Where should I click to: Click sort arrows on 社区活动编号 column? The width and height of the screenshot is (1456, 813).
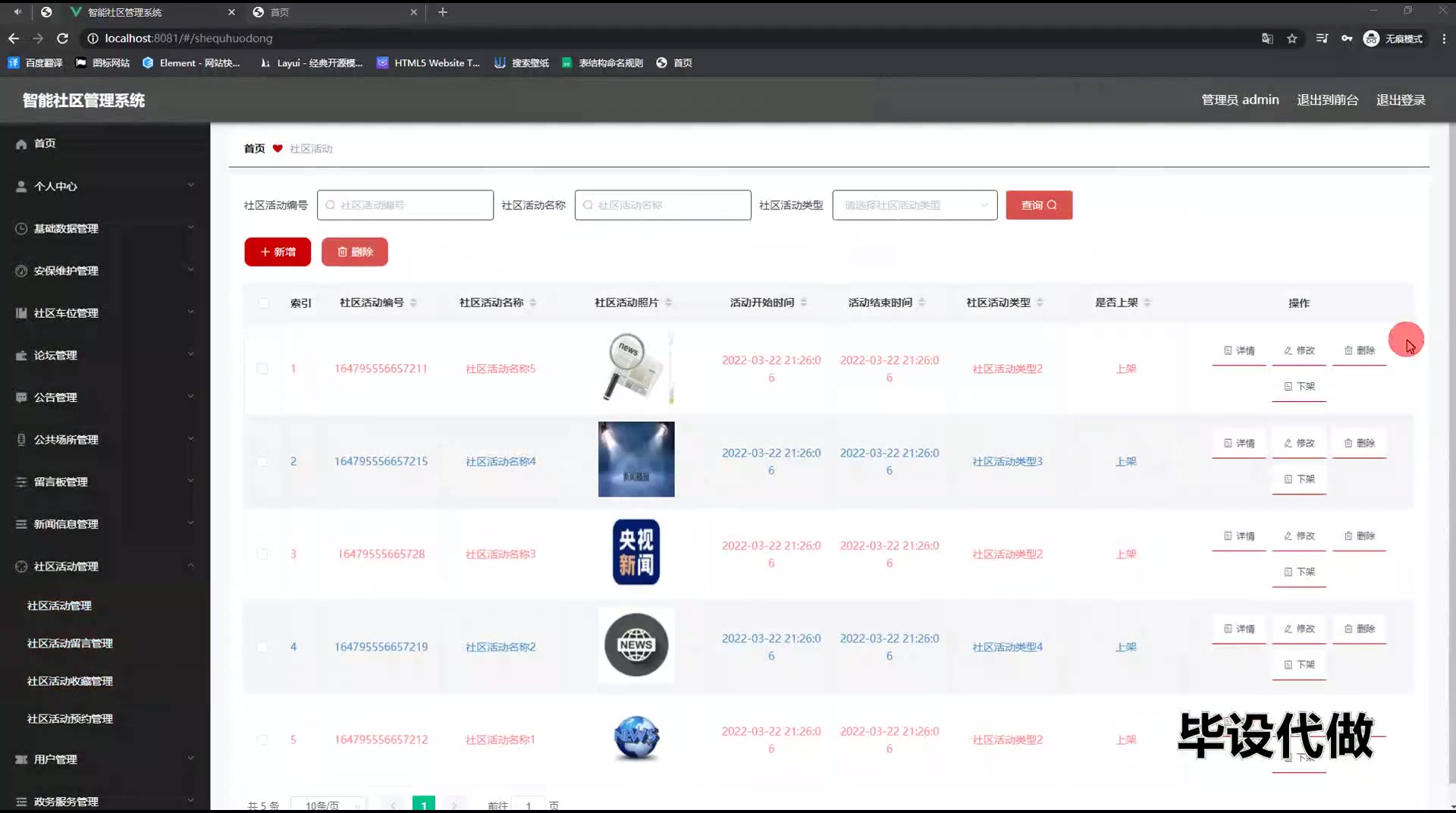[x=413, y=303]
